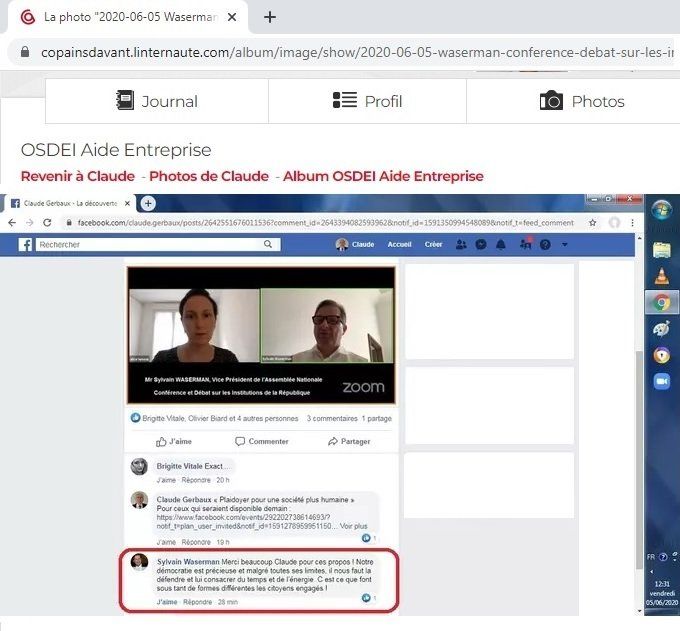The height and width of the screenshot is (631, 680).
Task: Open the Chrome three-dot menu in the Facebook window
Action: [632, 223]
